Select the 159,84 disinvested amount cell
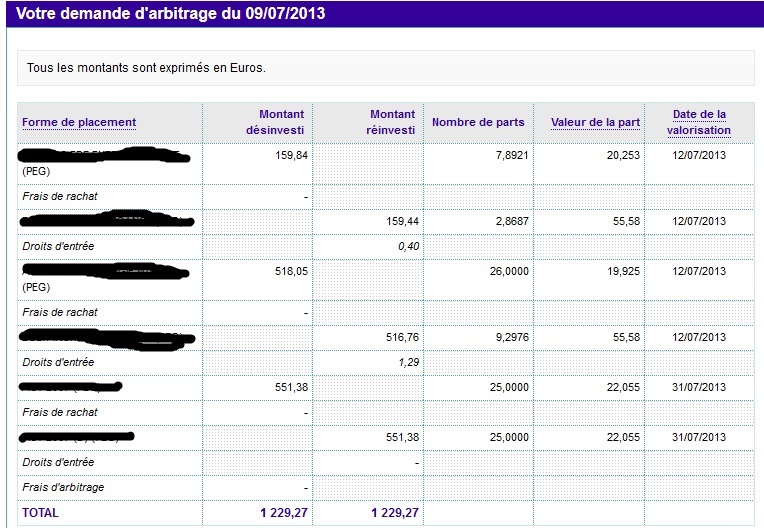The height and width of the screenshot is (528, 764). click(291, 156)
